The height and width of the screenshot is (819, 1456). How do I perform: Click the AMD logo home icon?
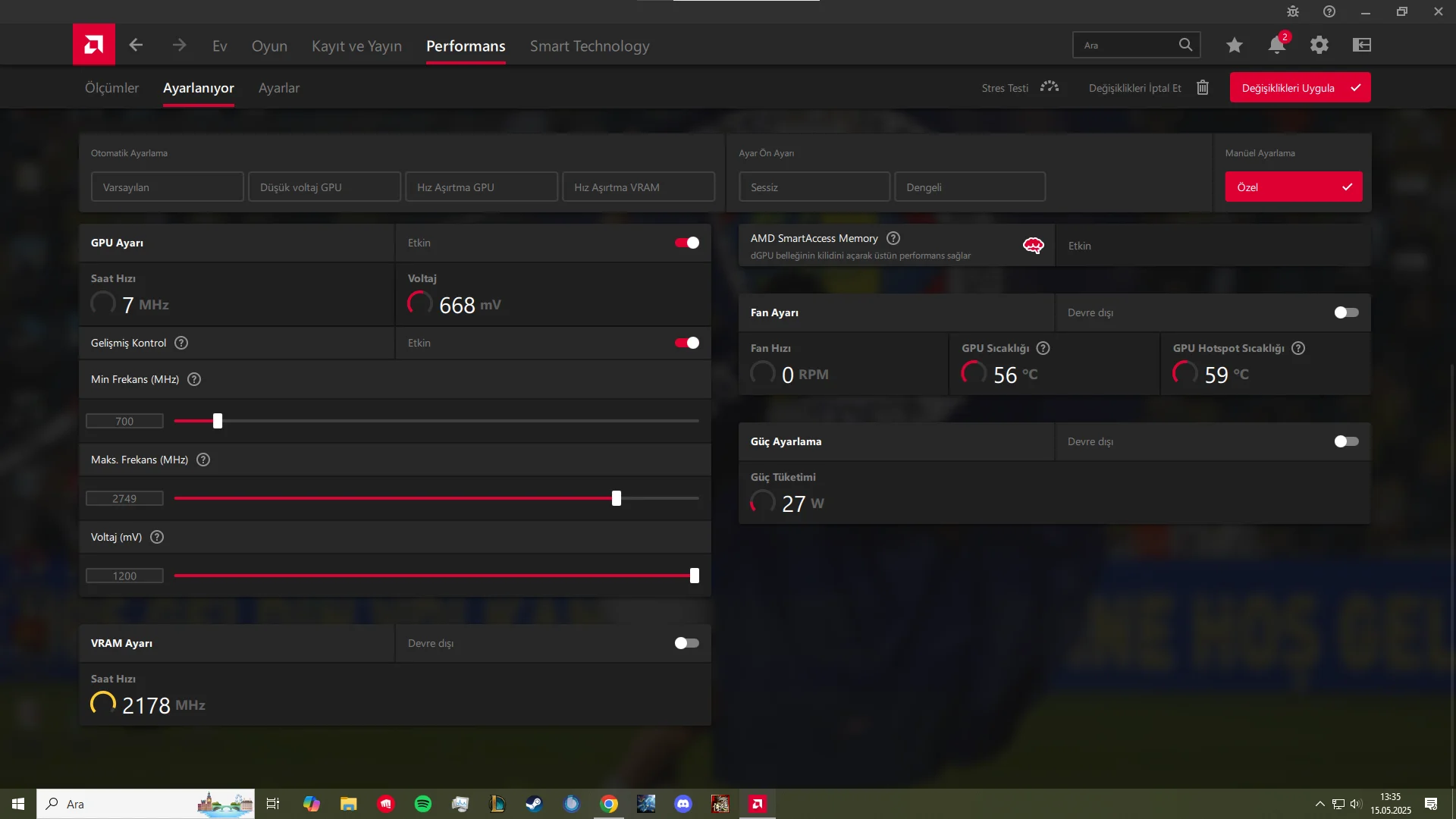point(94,45)
